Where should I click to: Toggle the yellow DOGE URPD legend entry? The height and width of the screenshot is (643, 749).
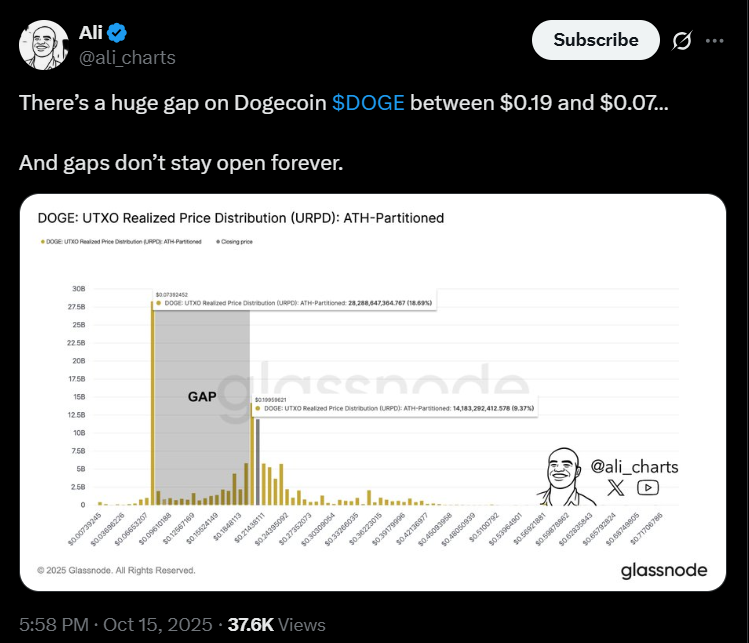tap(120, 241)
